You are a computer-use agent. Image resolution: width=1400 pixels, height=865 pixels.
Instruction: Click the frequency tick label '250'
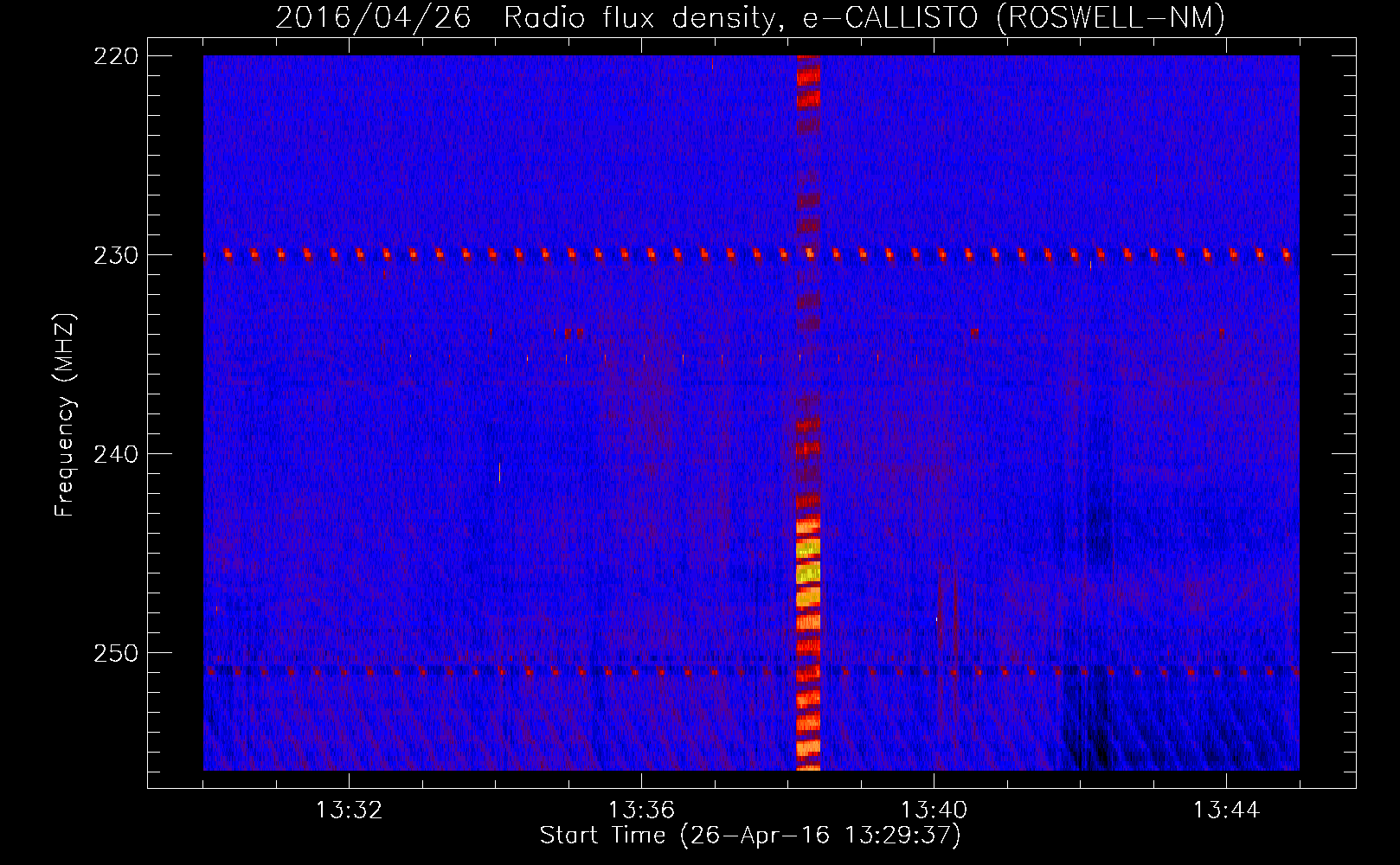(x=116, y=653)
